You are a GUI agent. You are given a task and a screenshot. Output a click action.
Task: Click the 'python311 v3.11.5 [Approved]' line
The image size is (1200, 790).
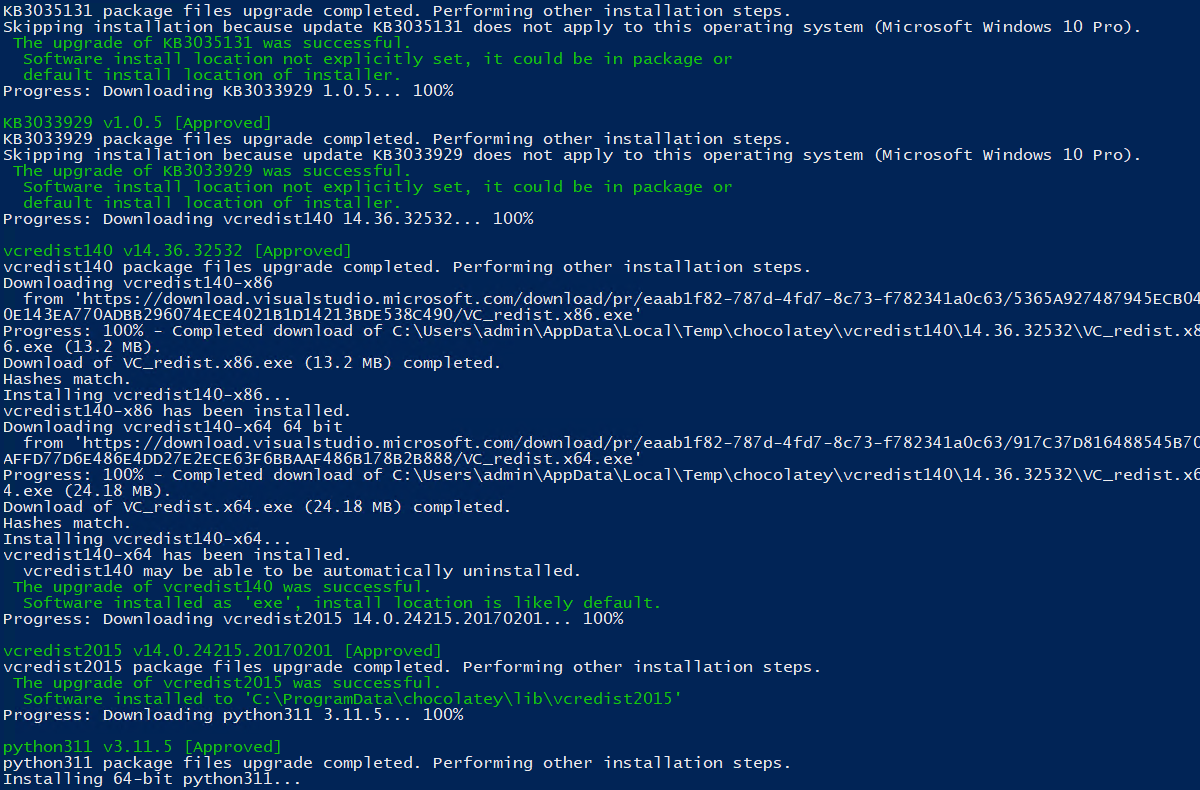pos(142,747)
